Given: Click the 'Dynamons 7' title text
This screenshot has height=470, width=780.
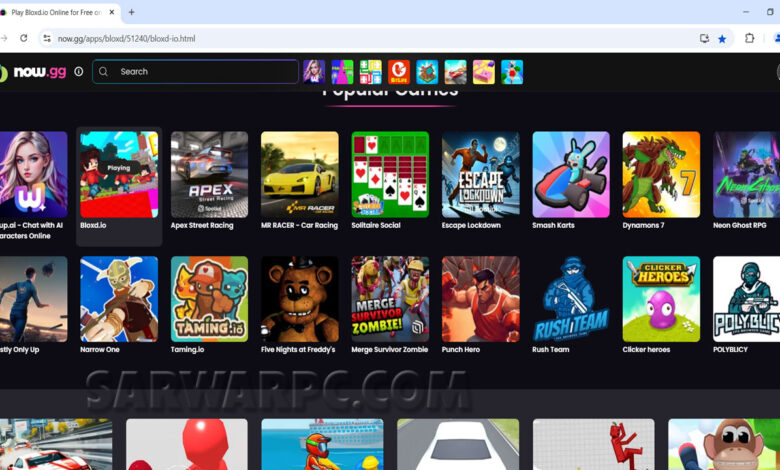Looking at the screenshot, I should [643, 225].
